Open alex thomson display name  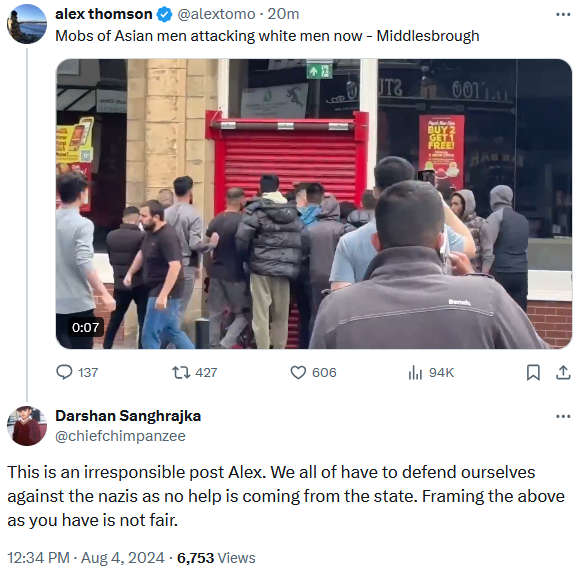tap(104, 14)
